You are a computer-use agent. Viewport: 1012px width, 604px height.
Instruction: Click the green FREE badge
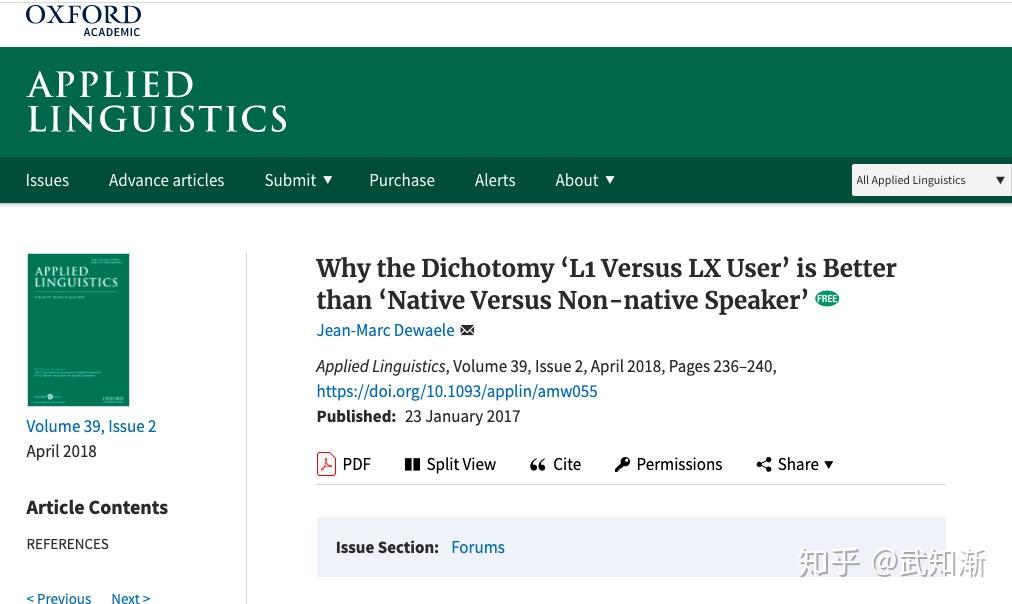[x=827, y=299]
